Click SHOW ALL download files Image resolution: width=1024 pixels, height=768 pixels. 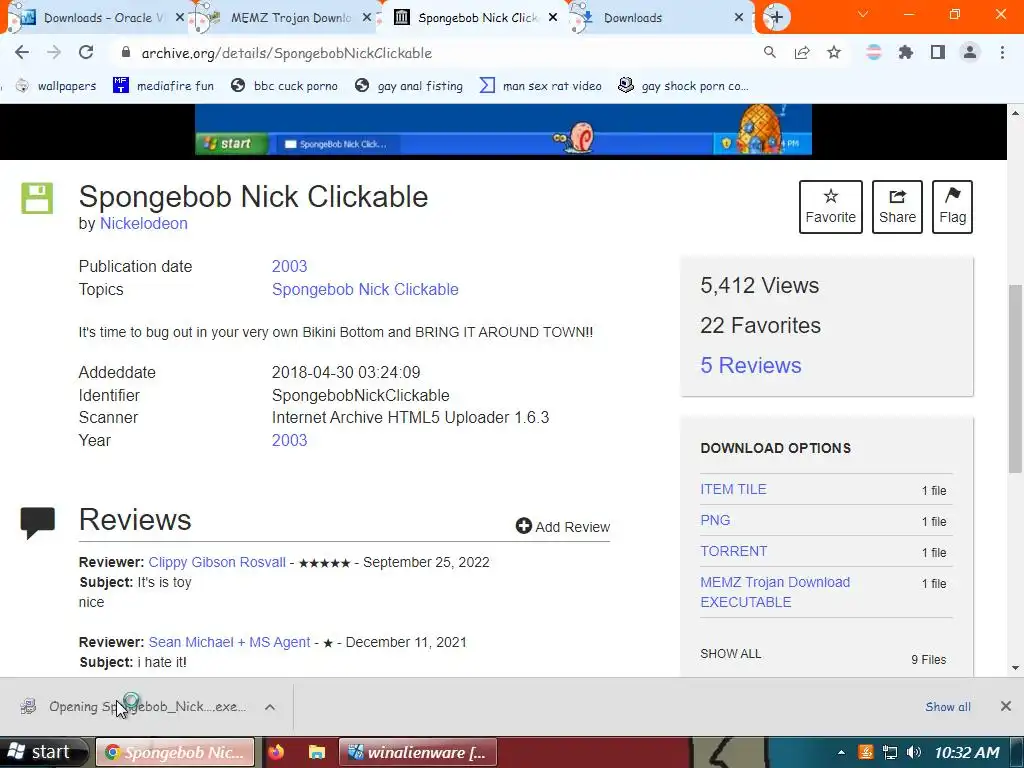tap(731, 654)
